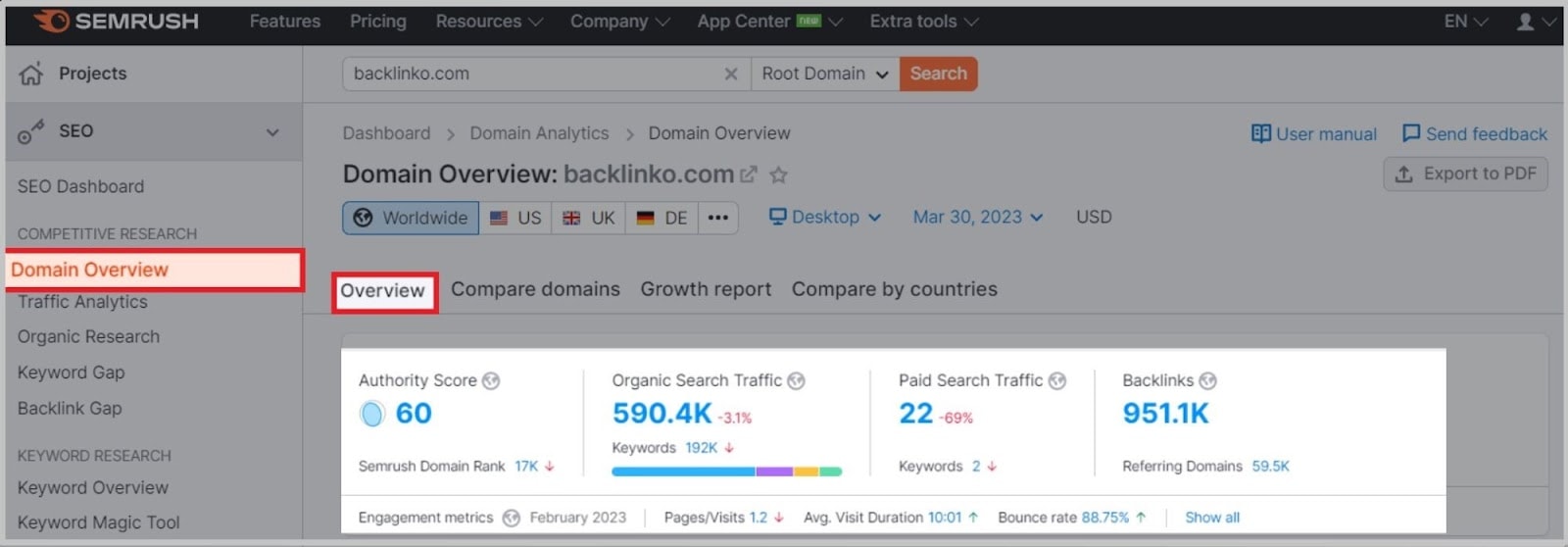Expand the Extra tools menu
The height and width of the screenshot is (547, 1568).
(x=923, y=21)
